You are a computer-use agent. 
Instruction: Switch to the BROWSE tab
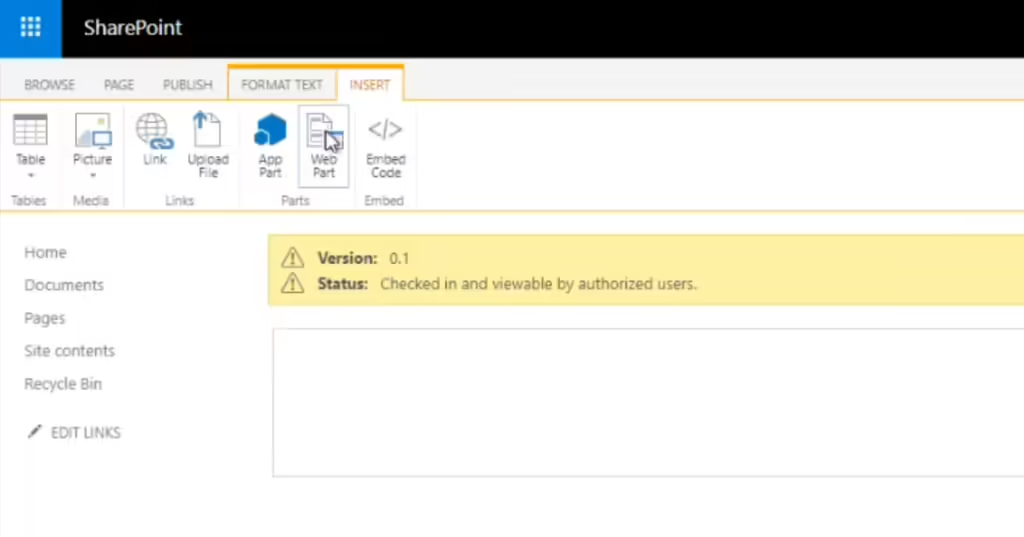(50, 85)
